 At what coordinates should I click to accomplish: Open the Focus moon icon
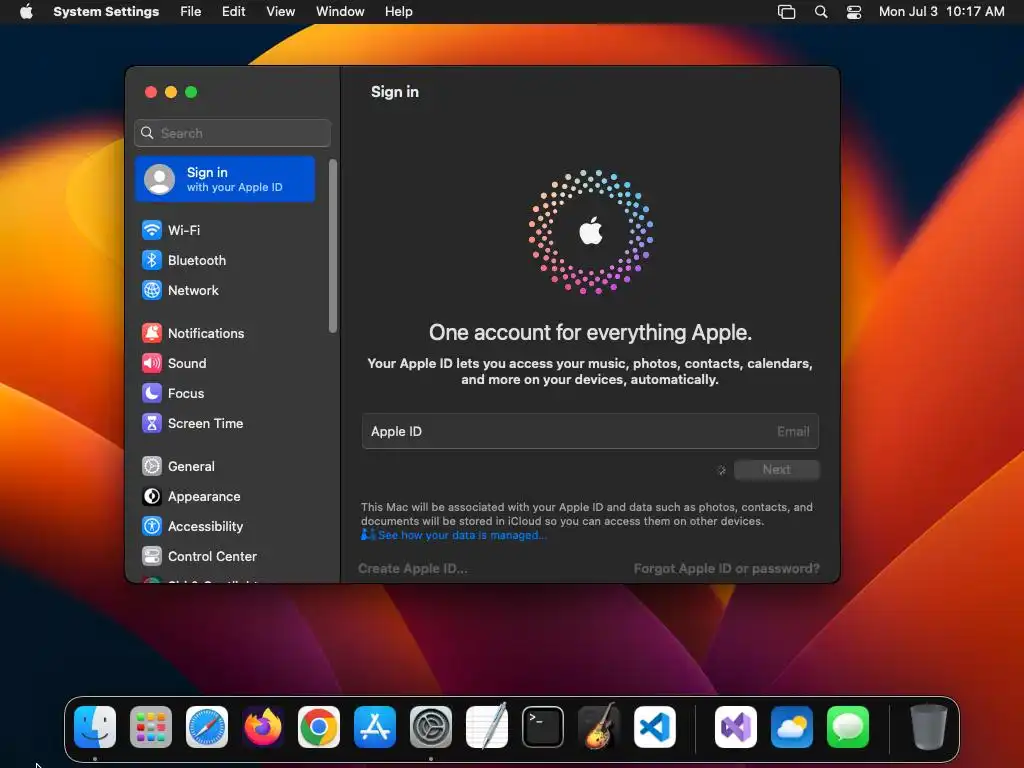coord(152,393)
